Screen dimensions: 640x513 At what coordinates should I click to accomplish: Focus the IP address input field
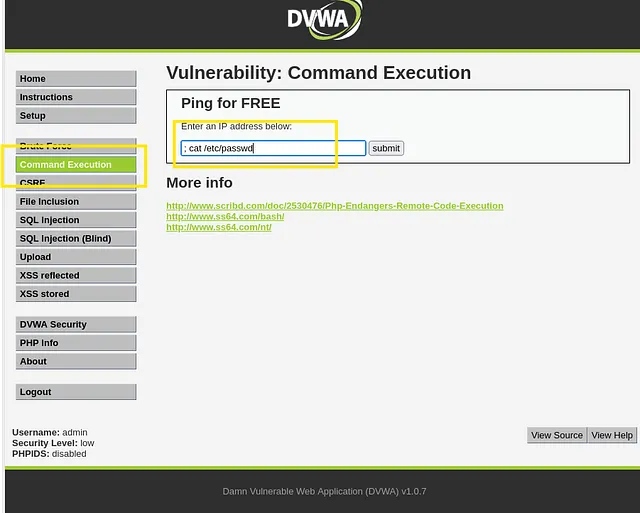coord(273,148)
